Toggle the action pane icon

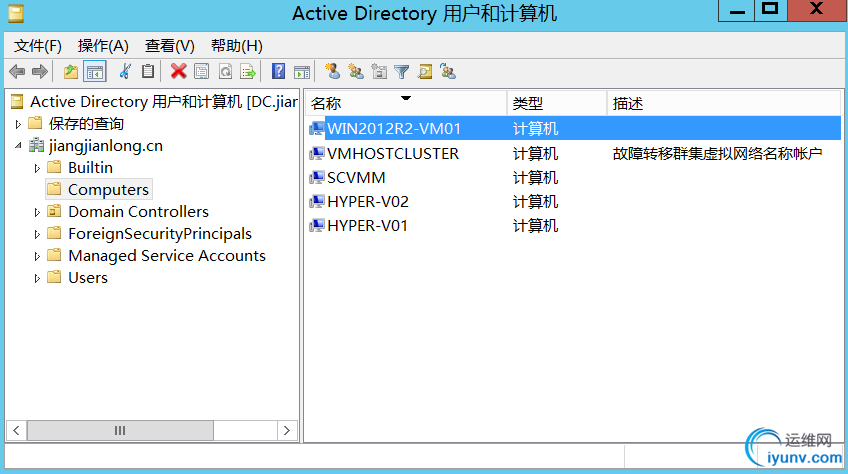coord(302,71)
